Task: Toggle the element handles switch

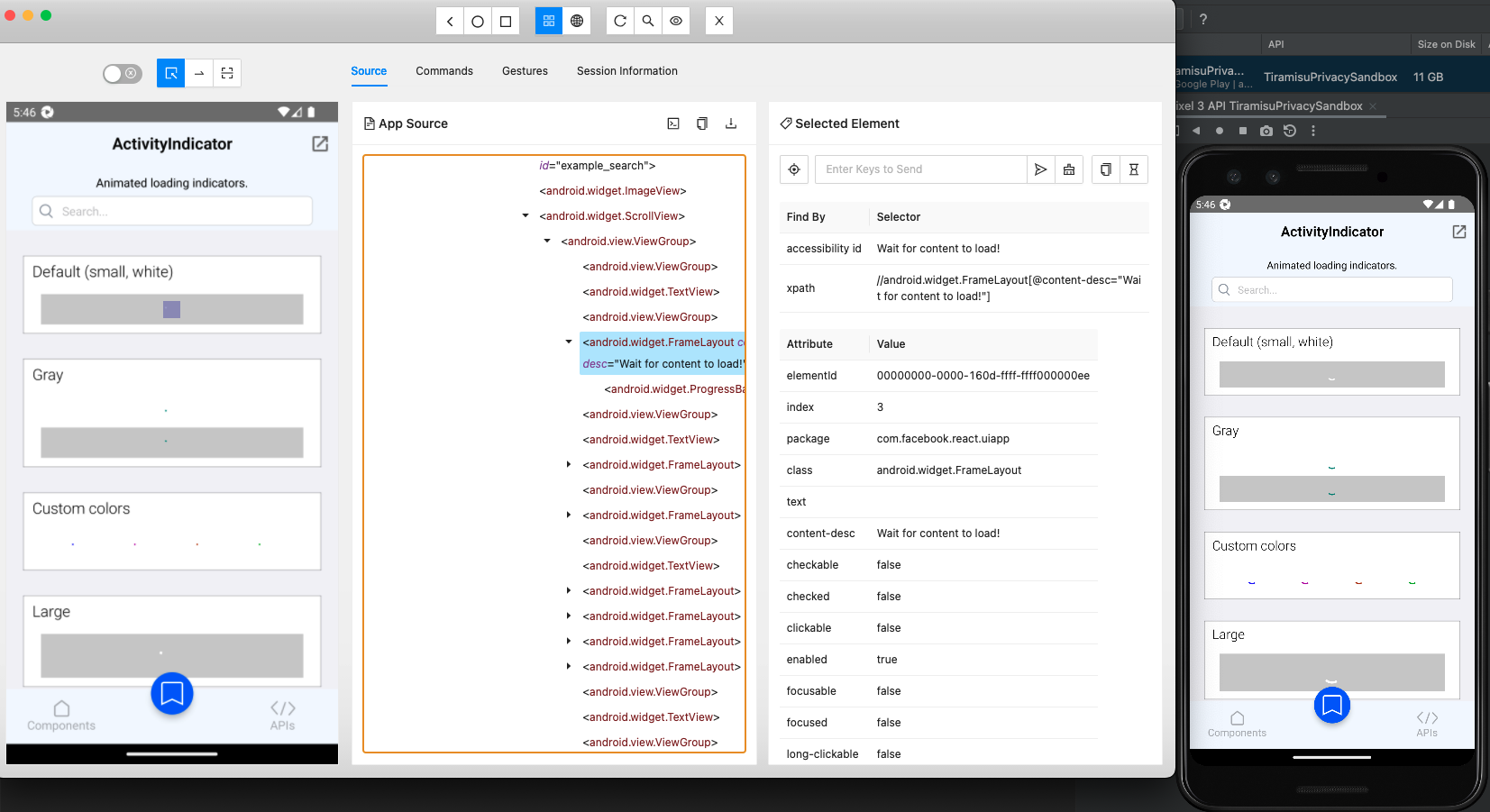Action: 123,73
